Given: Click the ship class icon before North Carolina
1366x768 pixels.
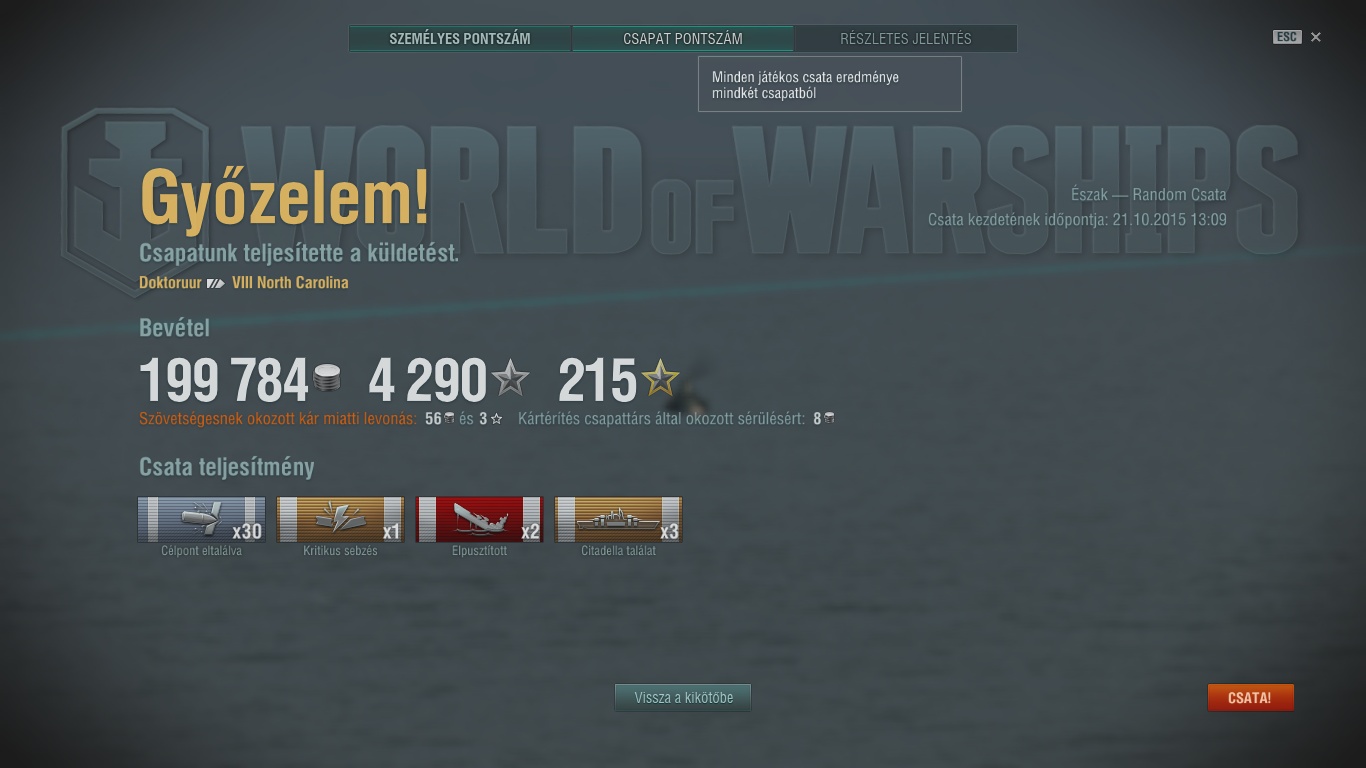Looking at the screenshot, I should [x=216, y=283].
